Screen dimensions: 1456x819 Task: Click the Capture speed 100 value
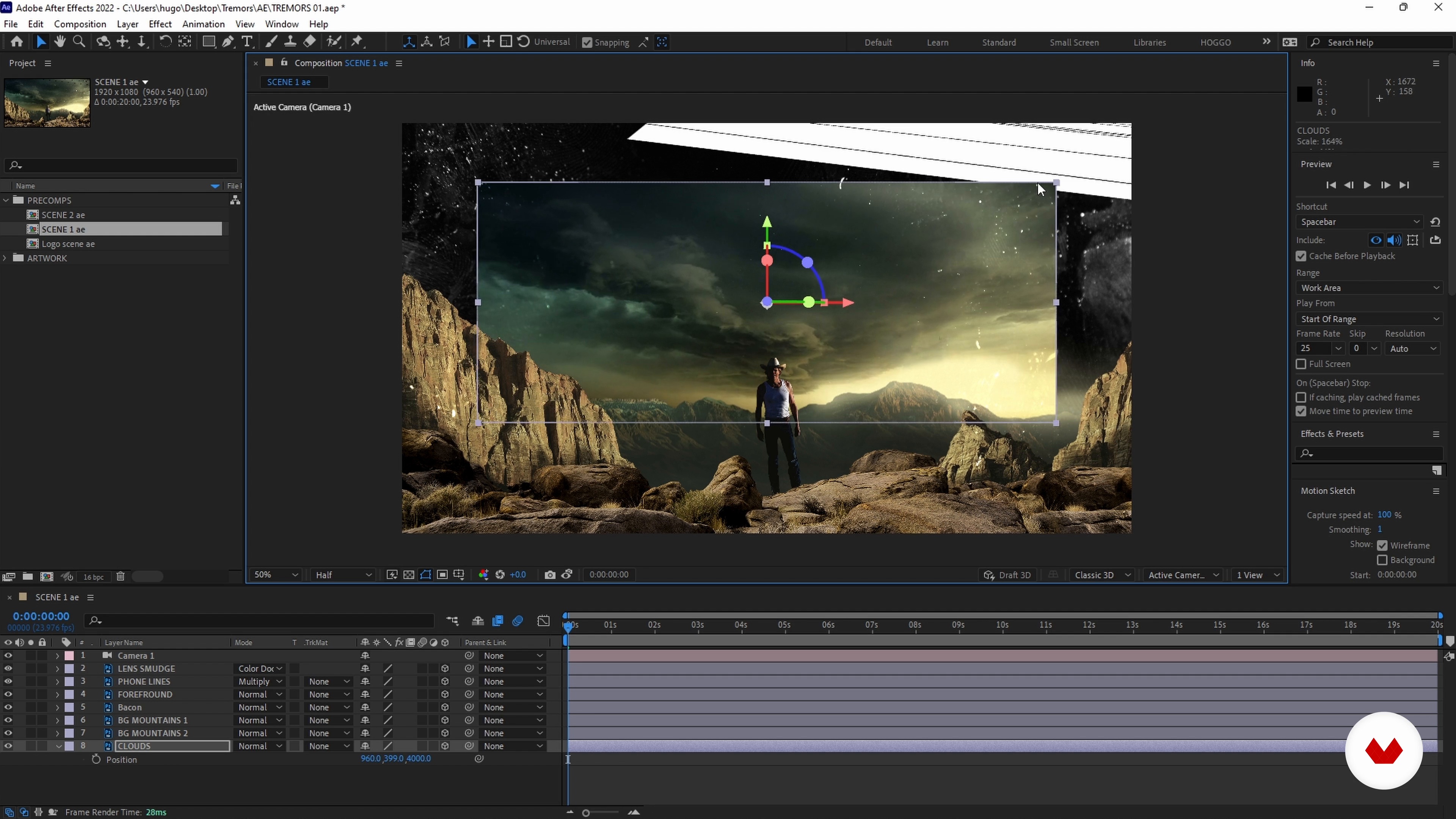[x=1384, y=515]
